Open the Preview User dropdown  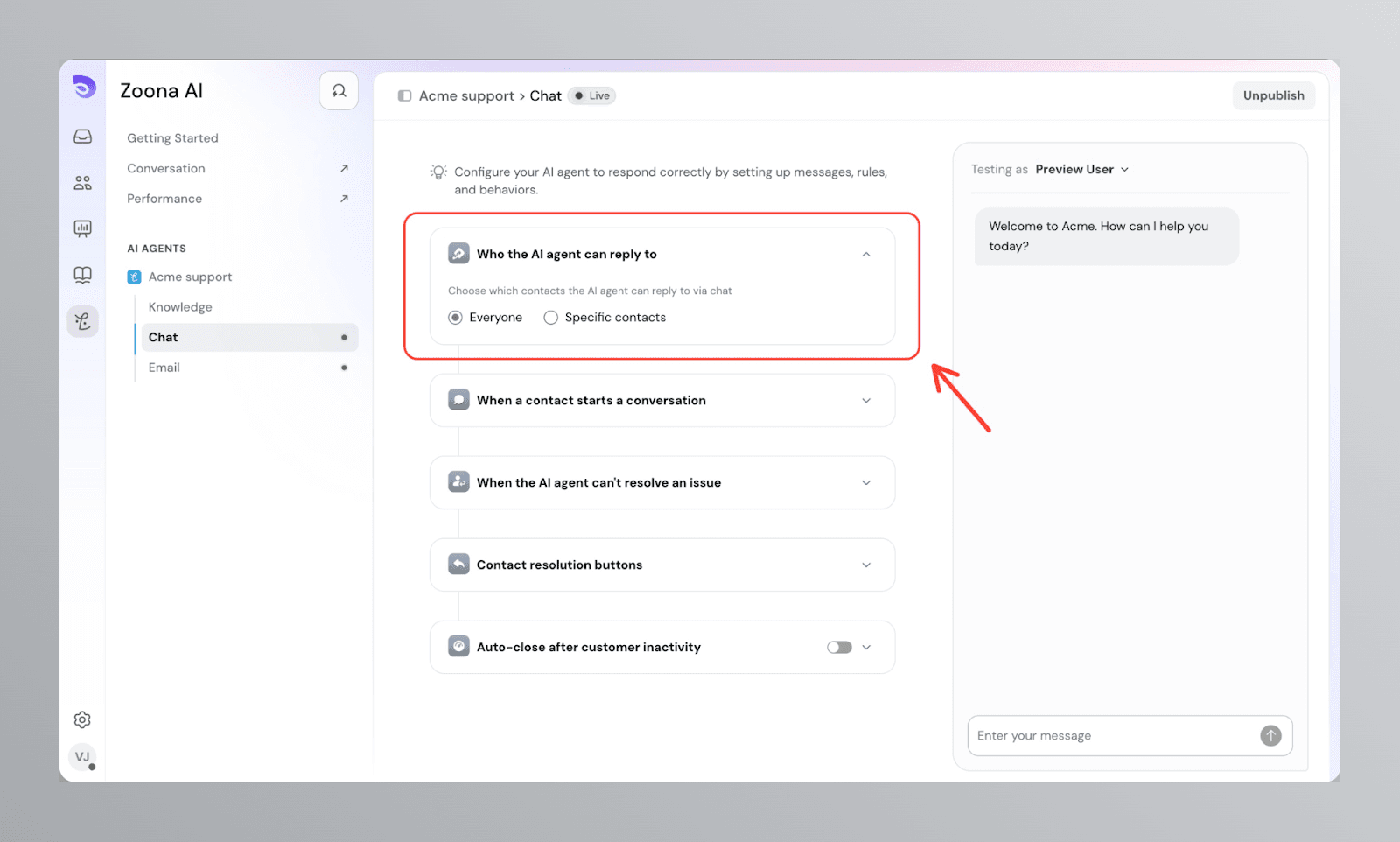click(1082, 169)
